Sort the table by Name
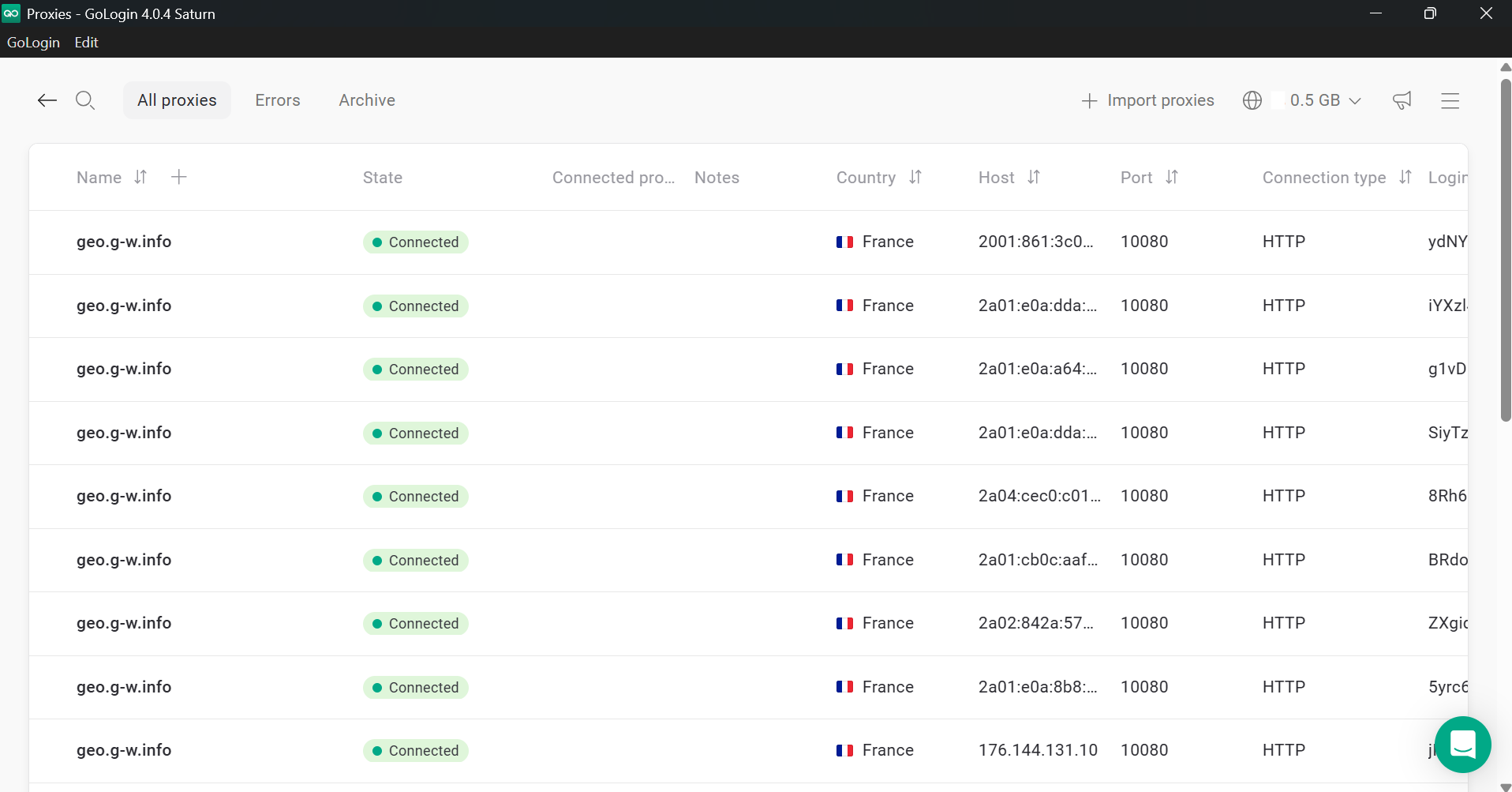The image size is (1512, 792). (140, 177)
